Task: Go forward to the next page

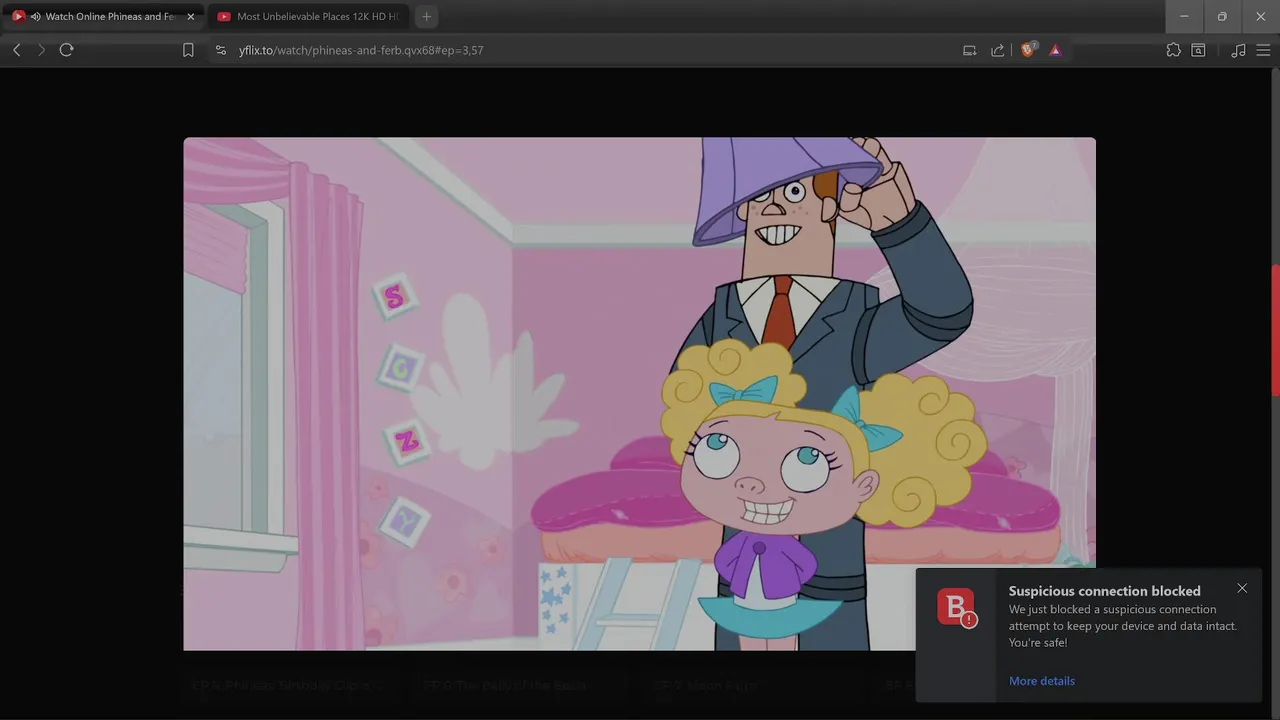Action: (x=41, y=50)
